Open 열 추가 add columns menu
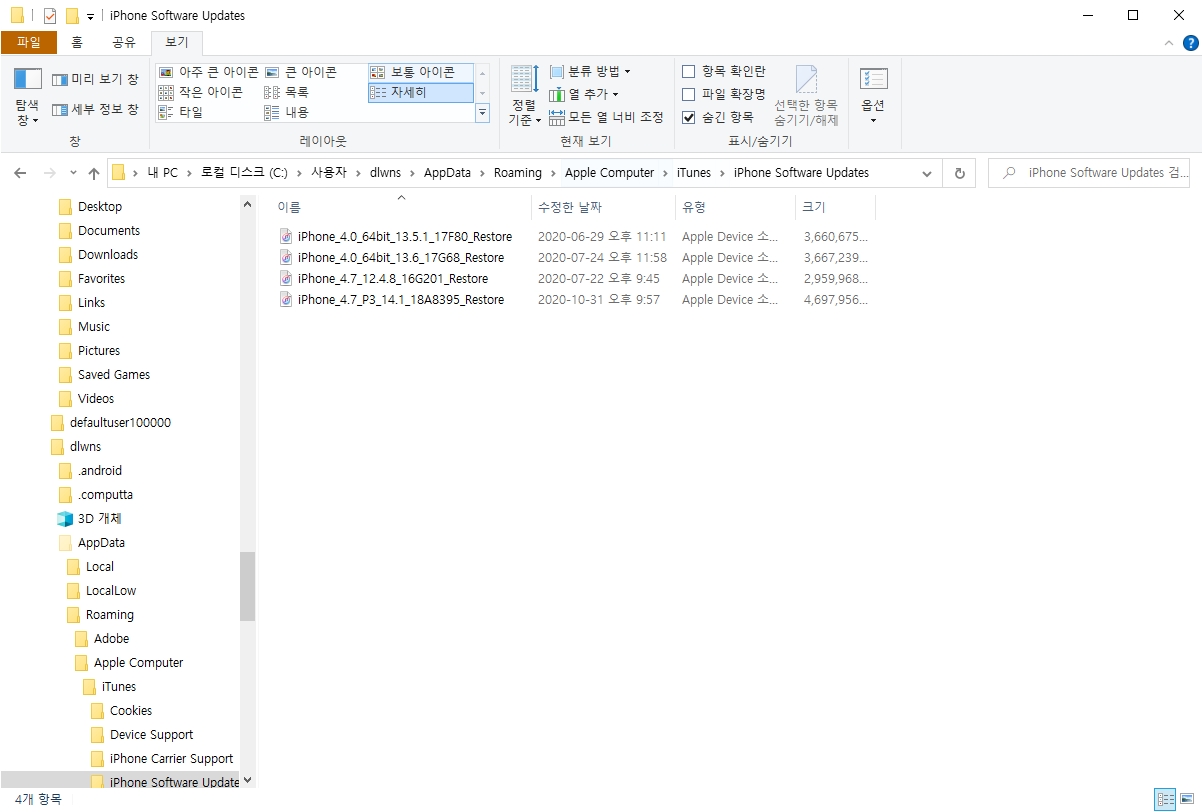Viewport: 1203px width, 812px height. point(584,94)
